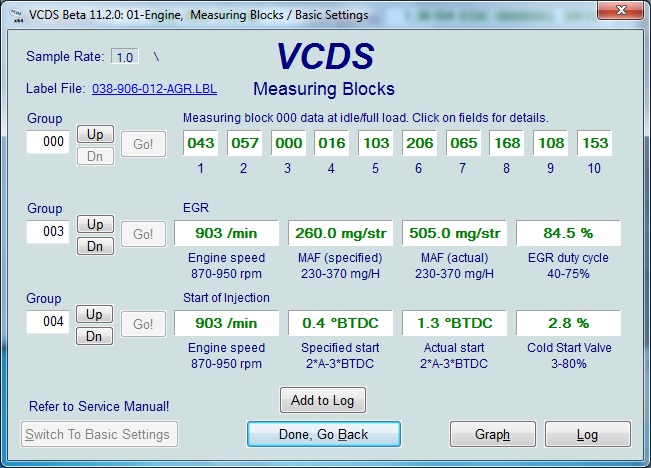Click the 84.5 % EGR duty cycle field
Image resolution: width=651 pixels, height=468 pixels.
pyautogui.click(x=568, y=233)
